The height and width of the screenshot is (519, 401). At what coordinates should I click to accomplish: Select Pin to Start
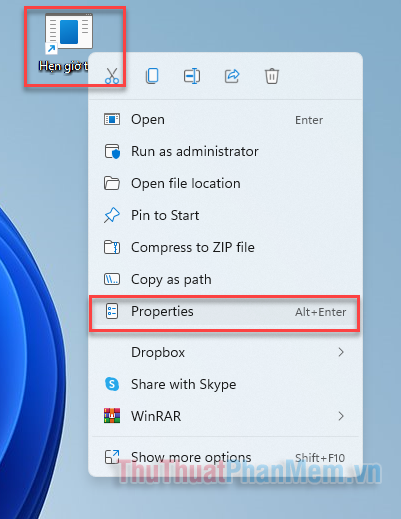225,215
